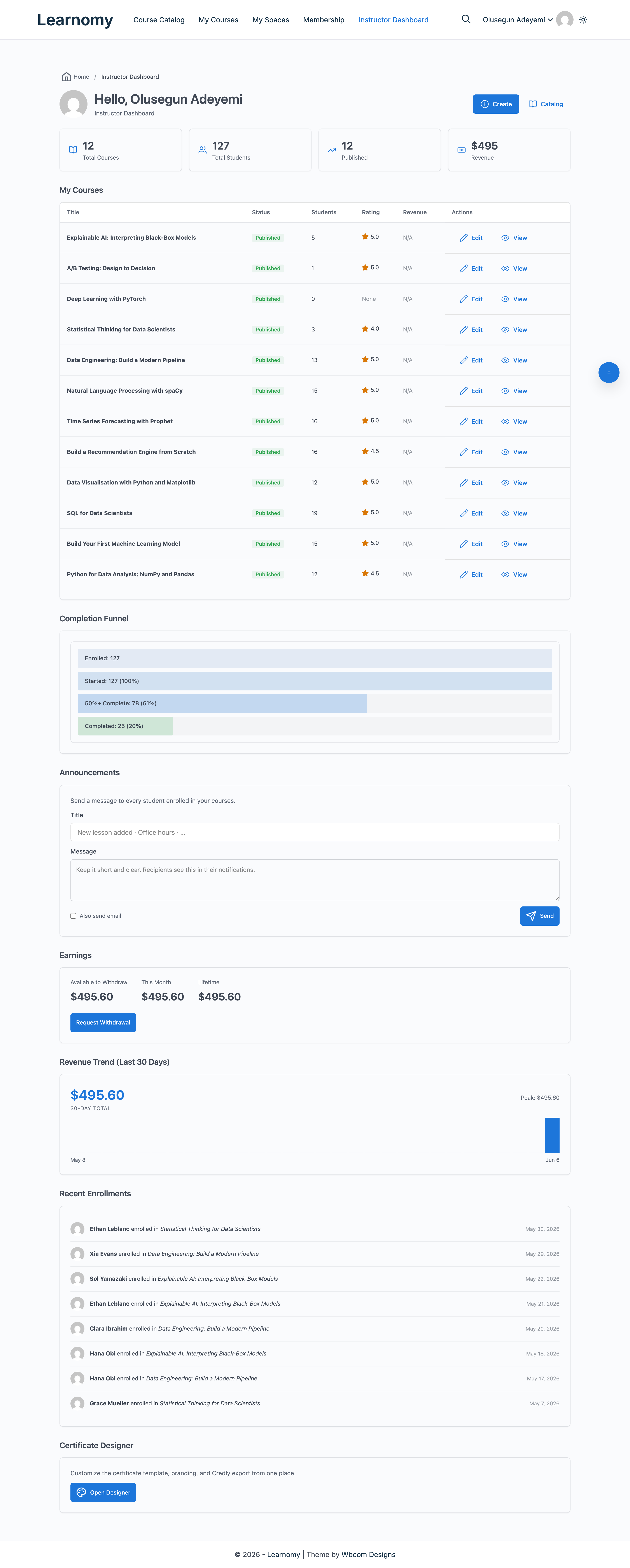Click the Total Courses book icon
Screen dimensions: 630x1568
[73, 150]
